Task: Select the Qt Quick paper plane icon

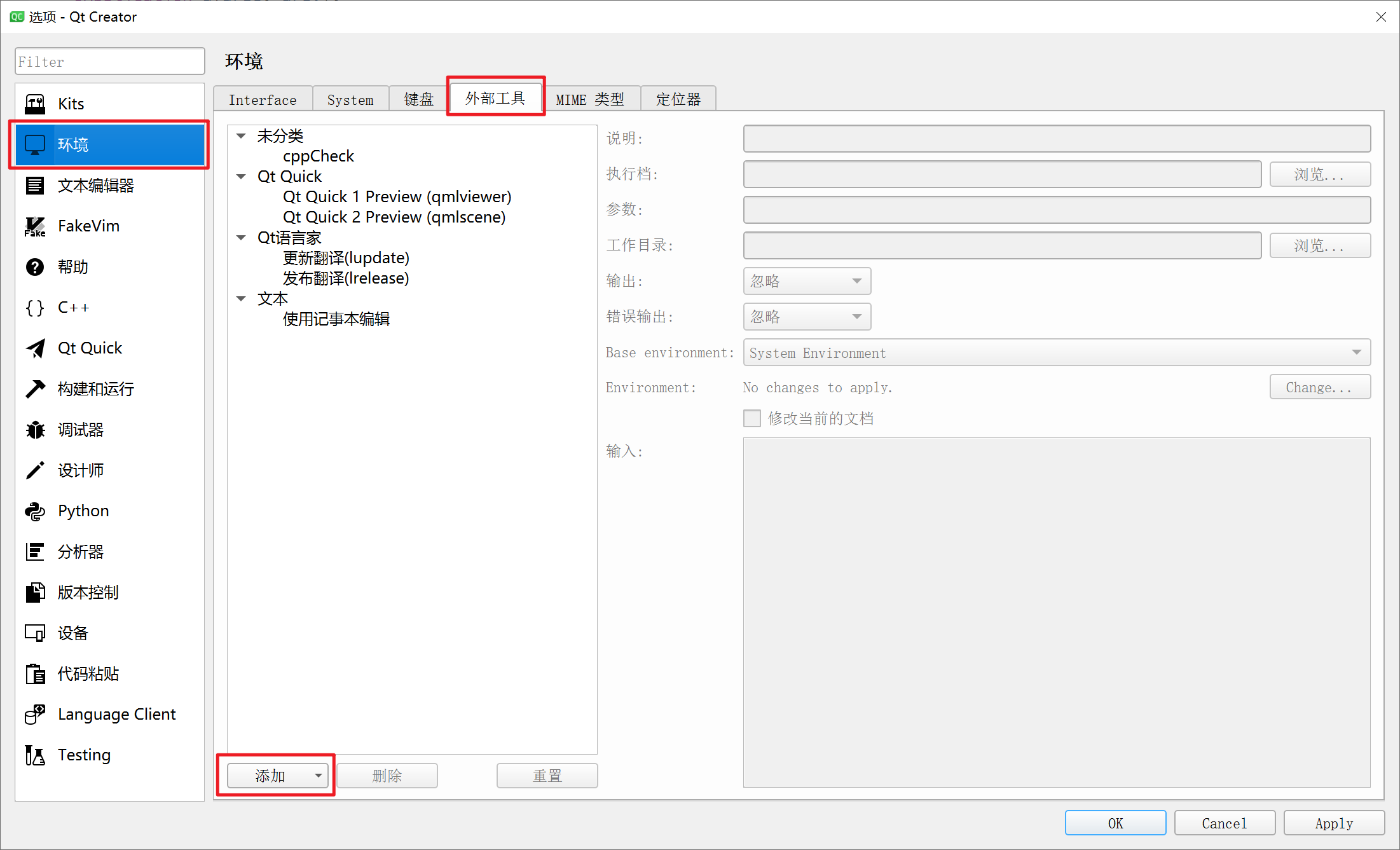Action: click(35, 348)
